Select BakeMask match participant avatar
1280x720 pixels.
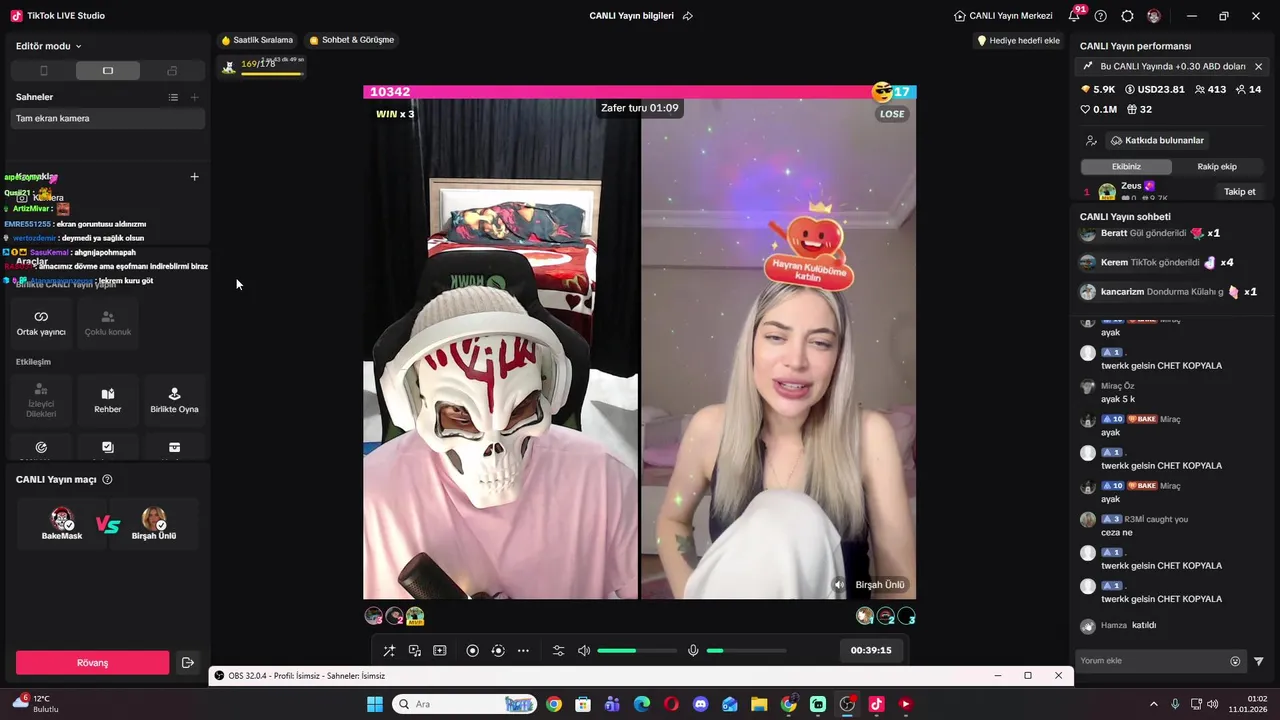(x=62, y=520)
